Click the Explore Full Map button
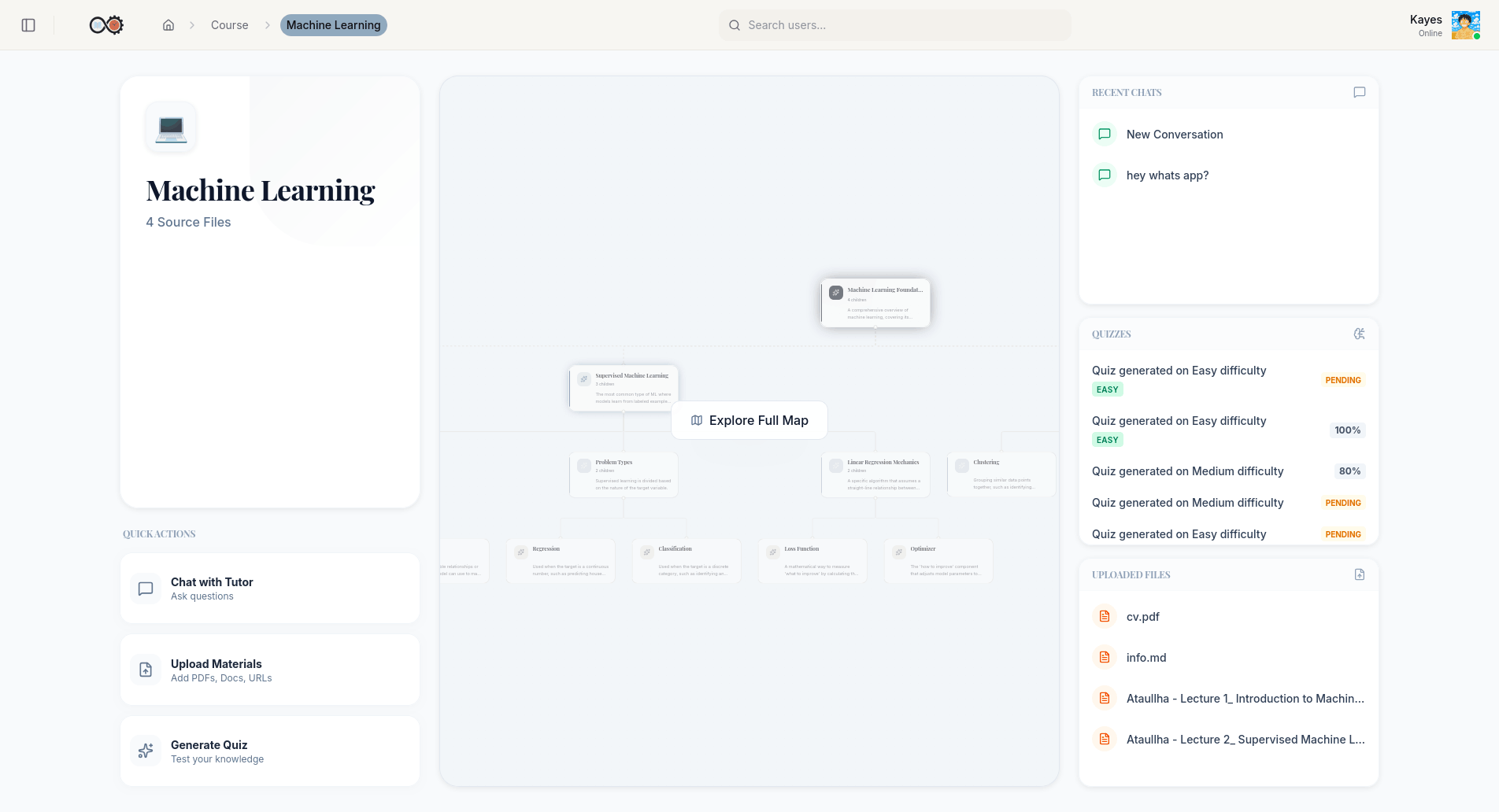This screenshot has width=1499, height=812. [749, 421]
